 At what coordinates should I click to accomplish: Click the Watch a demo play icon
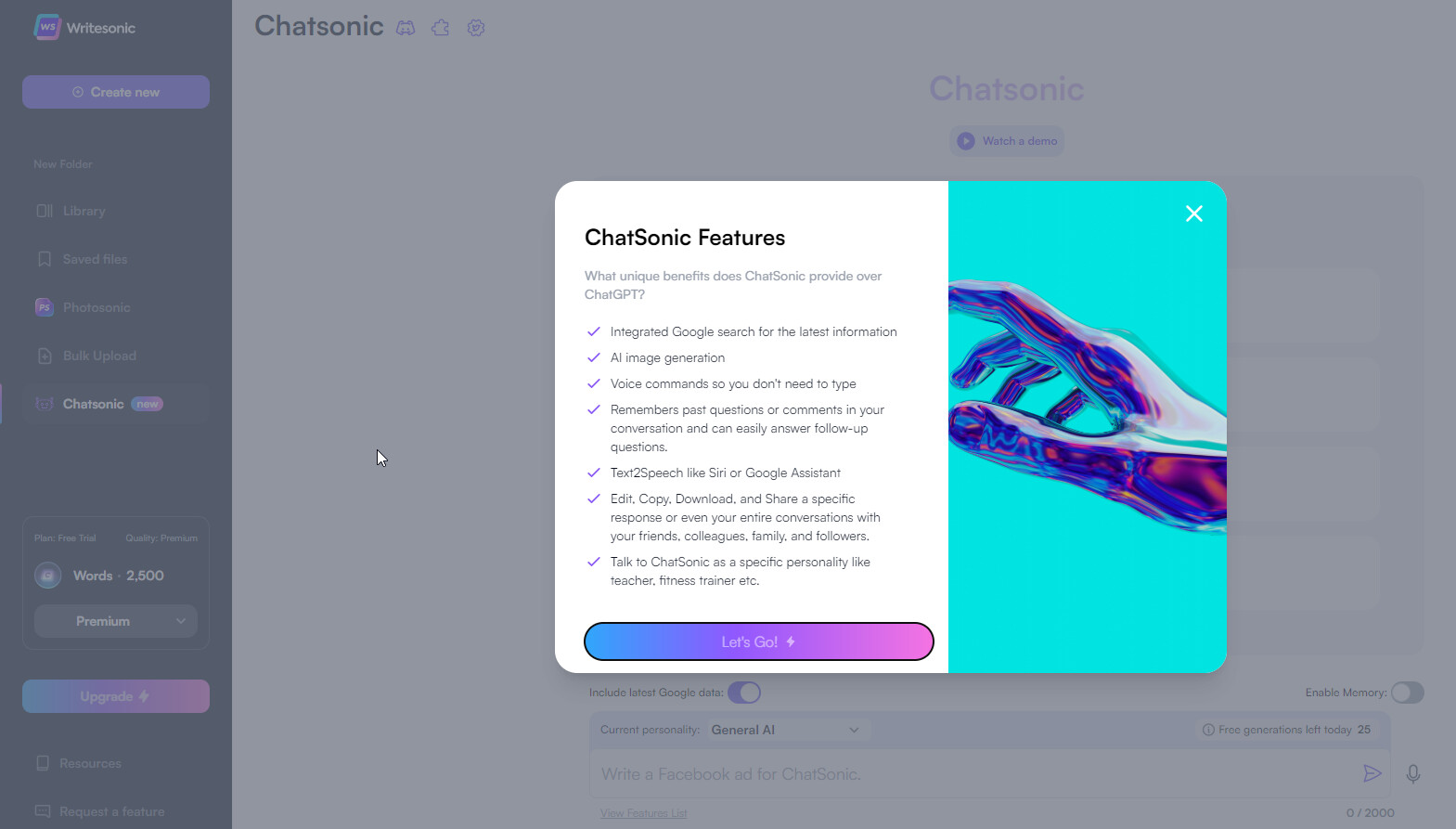[x=966, y=141]
